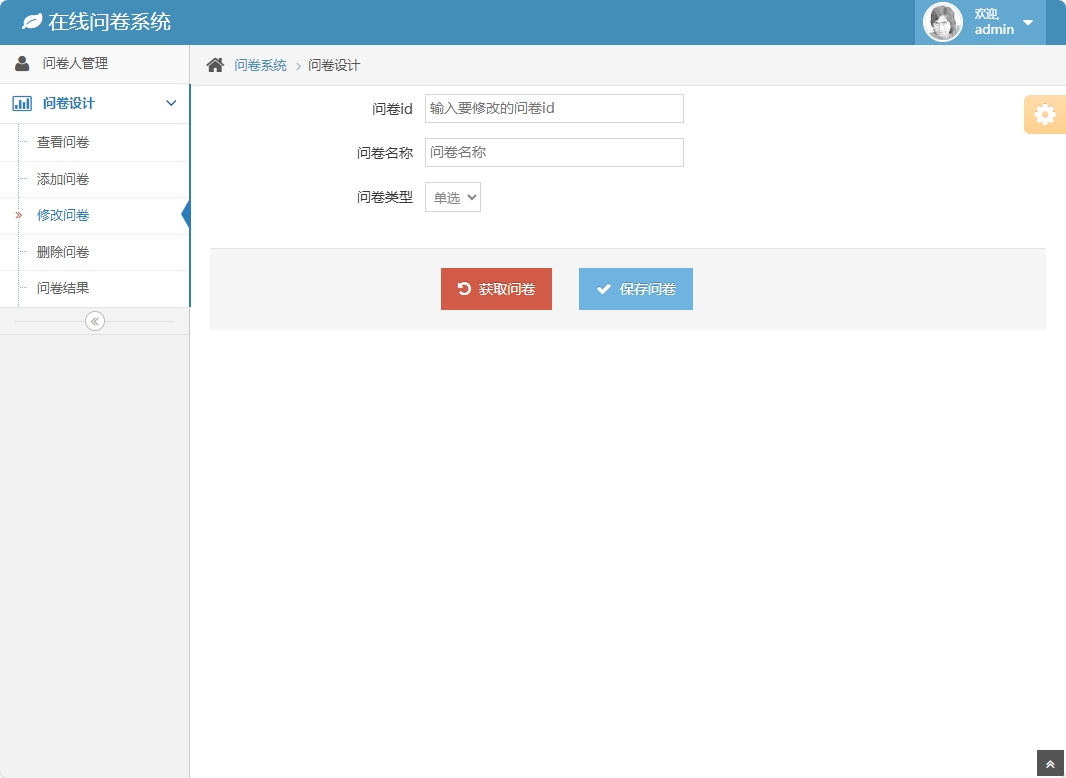
Task: Collapse the 问卷设计 submenu via its chevron
Action: pyautogui.click(x=171, y=103)
